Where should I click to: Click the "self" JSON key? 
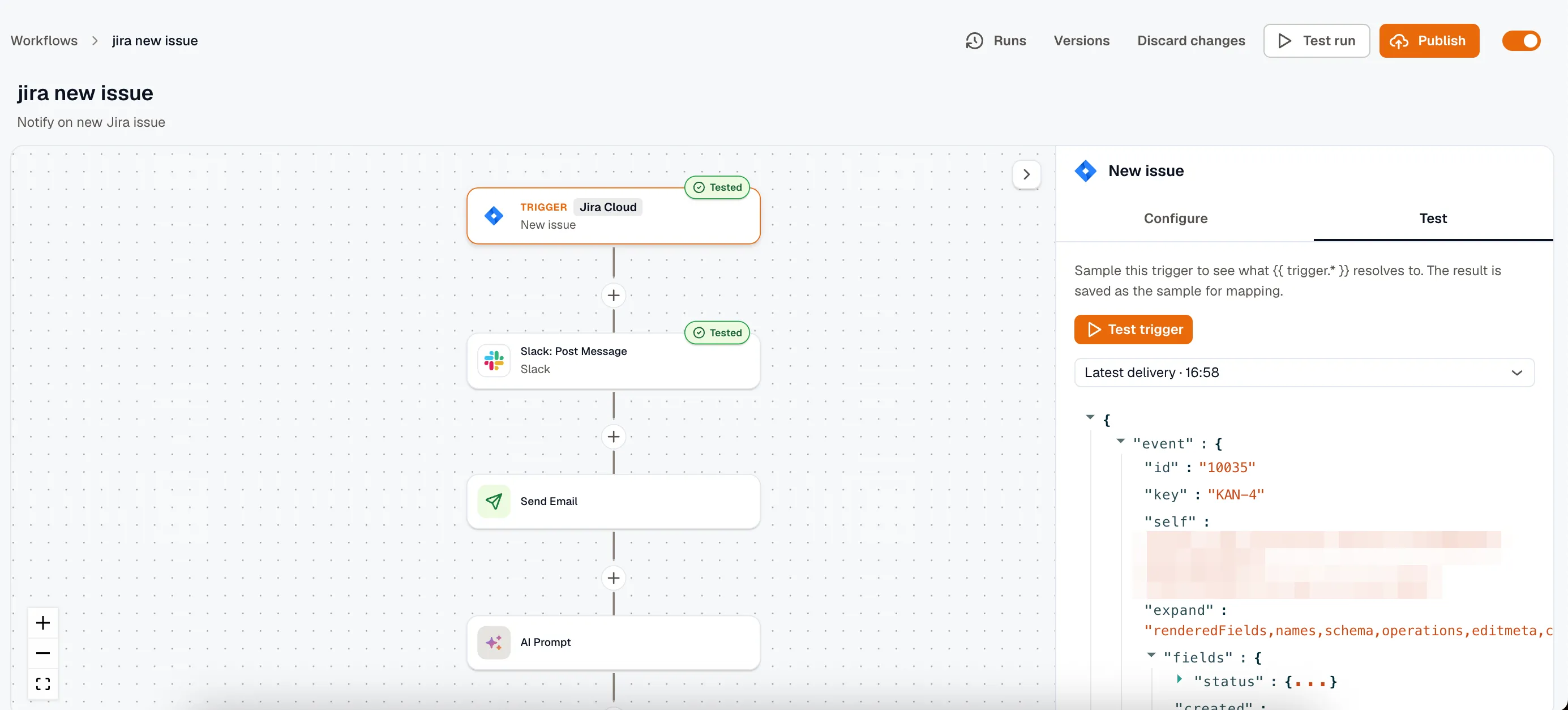pyautogui.click(x=1169, y=522)
